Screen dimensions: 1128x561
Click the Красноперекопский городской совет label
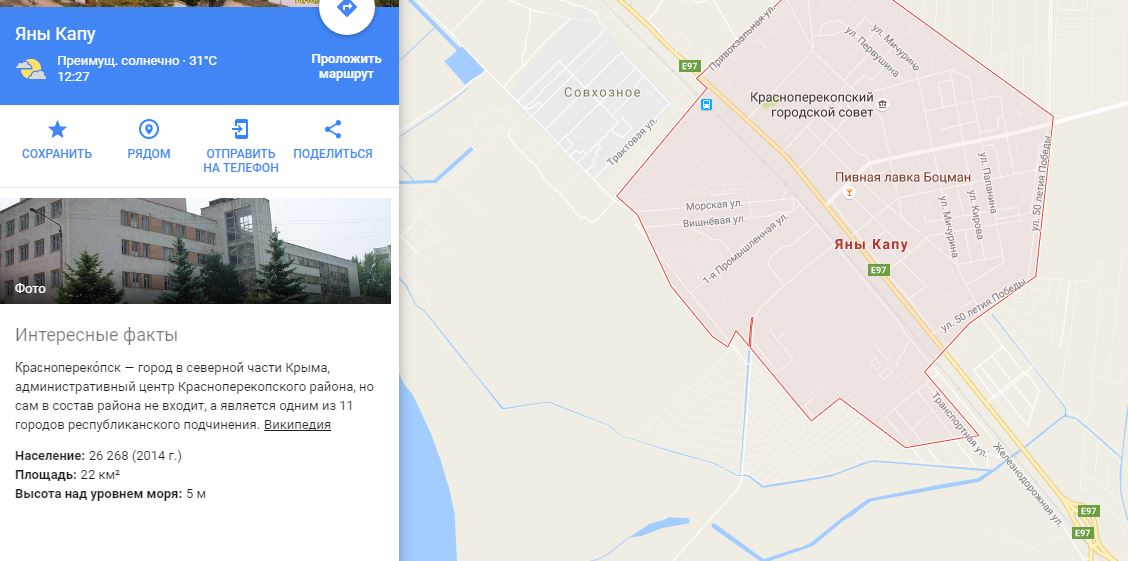[x=811, y=104]
